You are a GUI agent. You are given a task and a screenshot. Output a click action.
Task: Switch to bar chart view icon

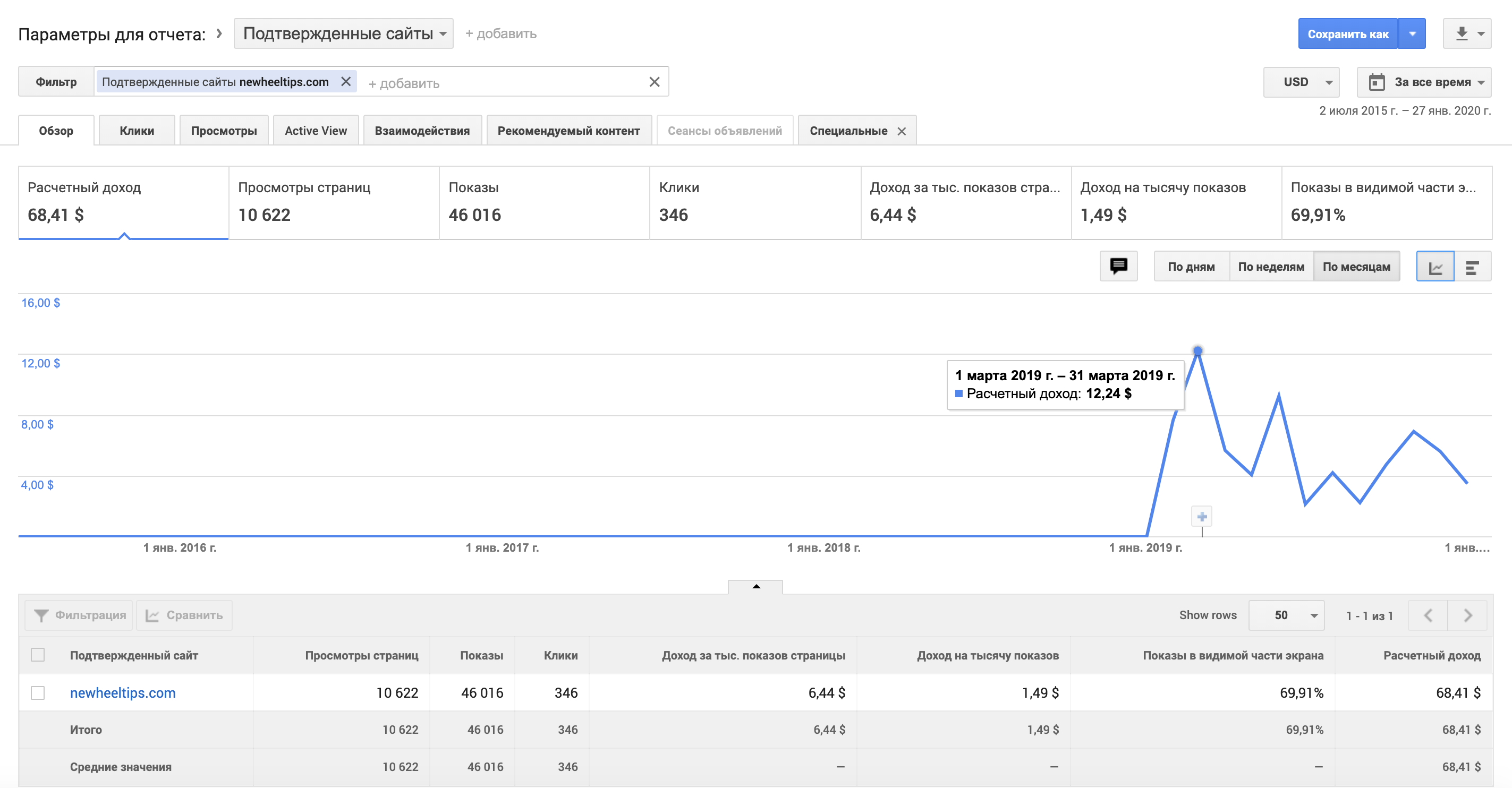1472,267
